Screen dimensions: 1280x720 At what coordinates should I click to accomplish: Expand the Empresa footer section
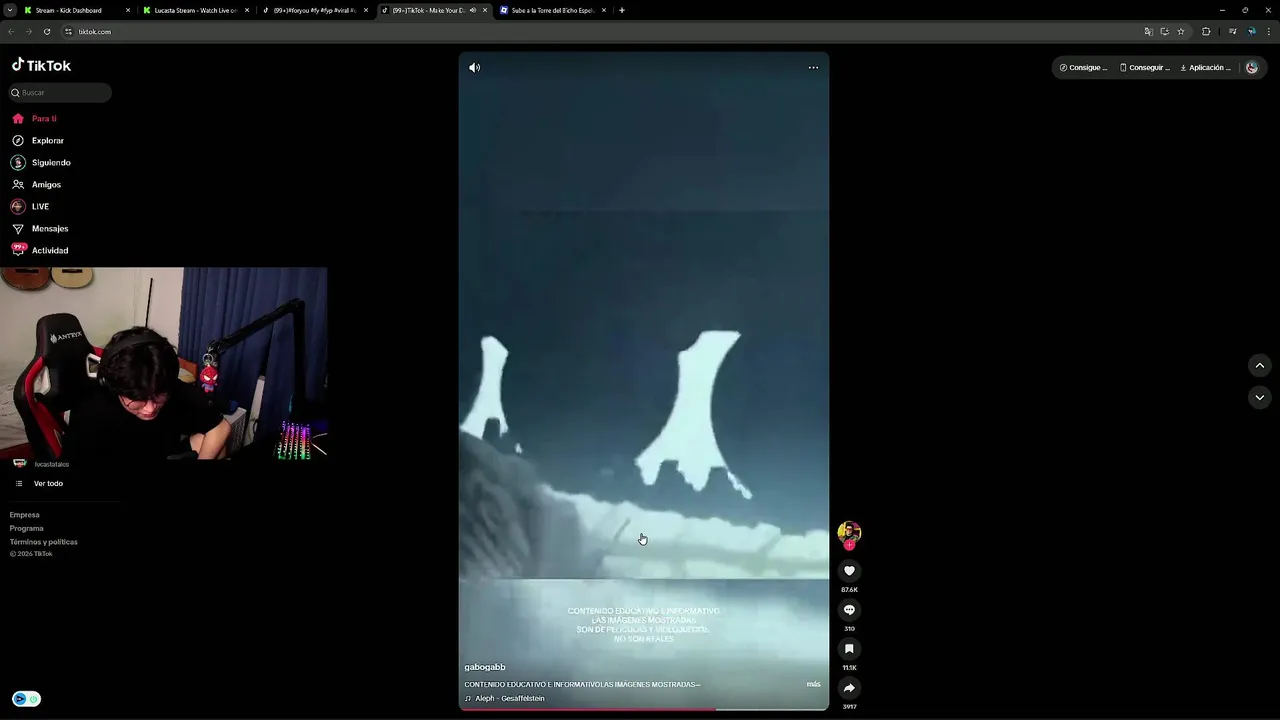point(25,515)
